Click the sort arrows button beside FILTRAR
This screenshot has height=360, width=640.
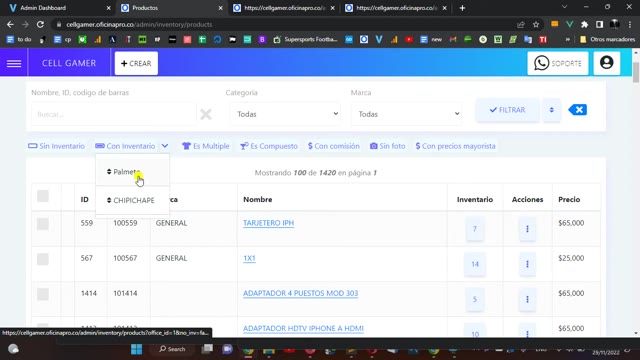pyautogui.click(x=551, y=110)
